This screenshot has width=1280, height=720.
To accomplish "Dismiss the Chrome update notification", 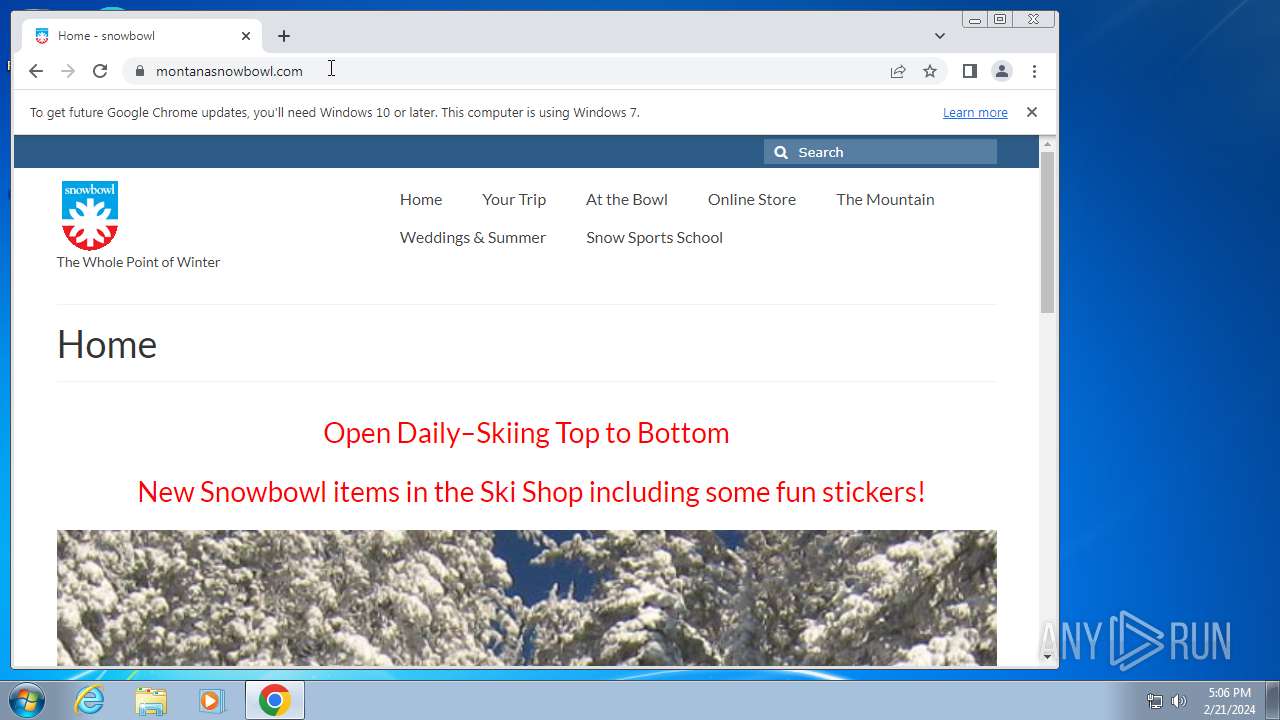I will pos(1032,112).
